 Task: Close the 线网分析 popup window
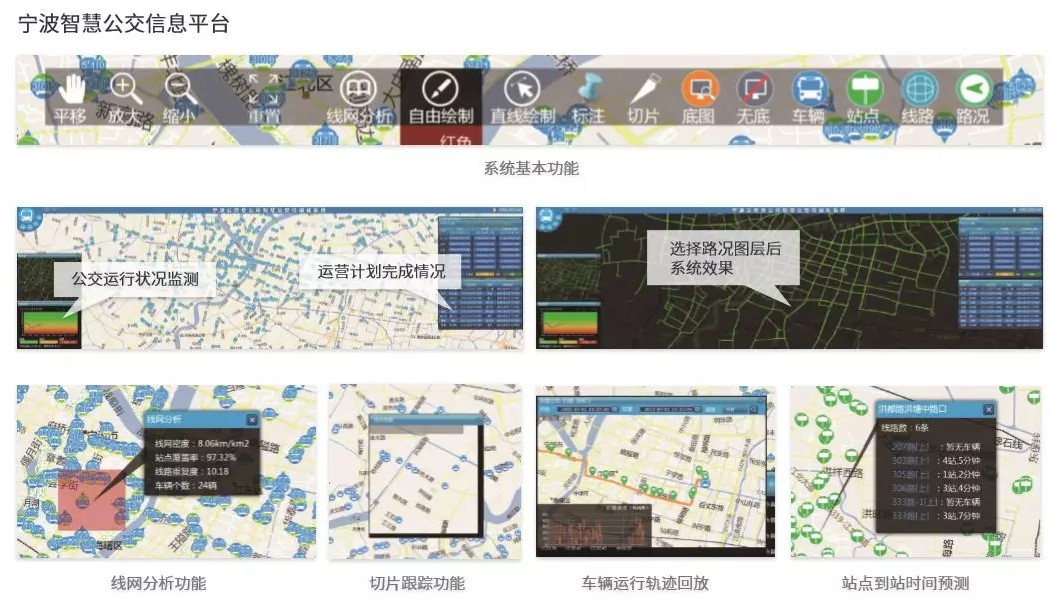pyautogui.click(x=252, y=420)
